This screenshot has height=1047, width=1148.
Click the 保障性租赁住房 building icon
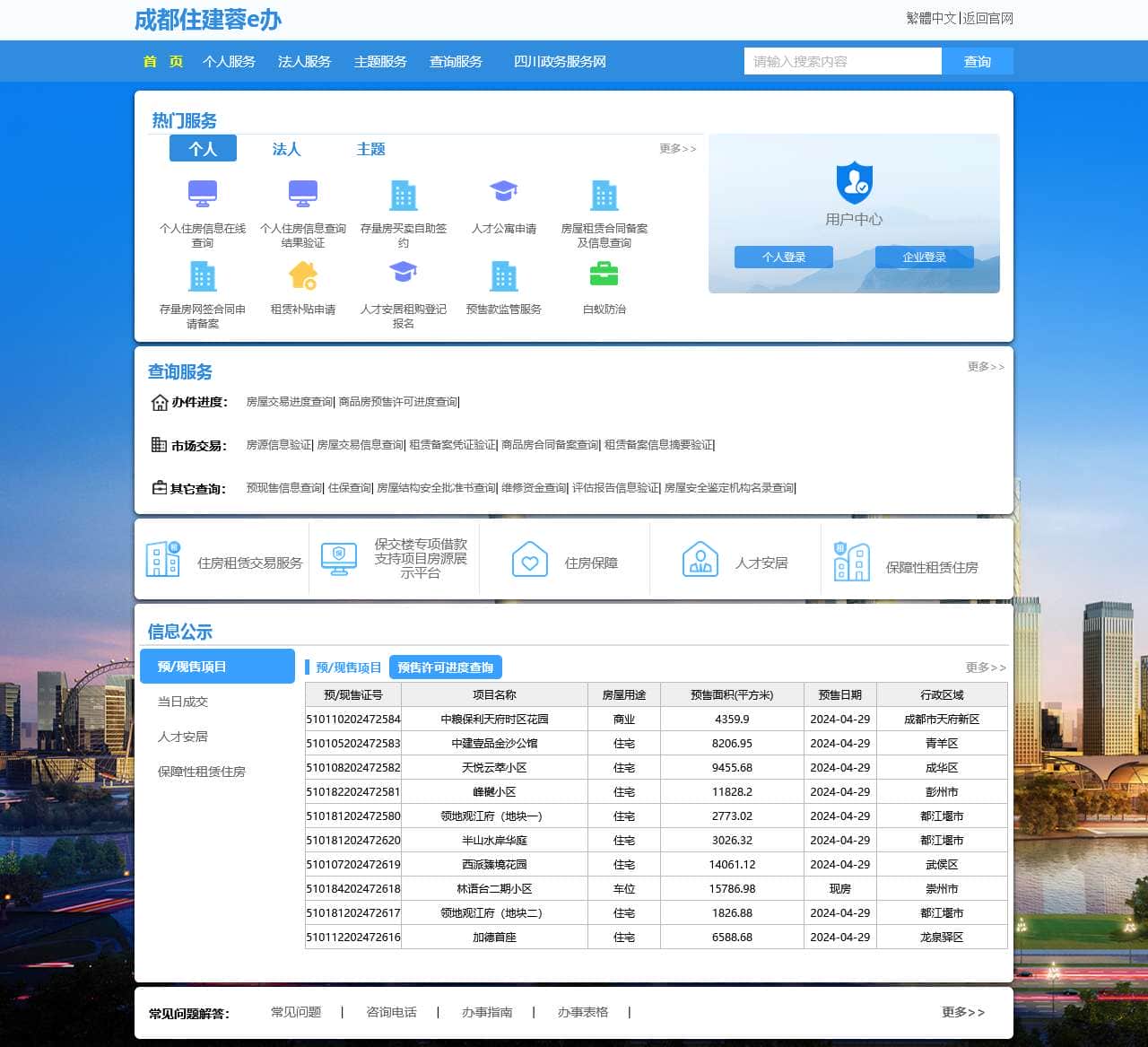(851, 563)
